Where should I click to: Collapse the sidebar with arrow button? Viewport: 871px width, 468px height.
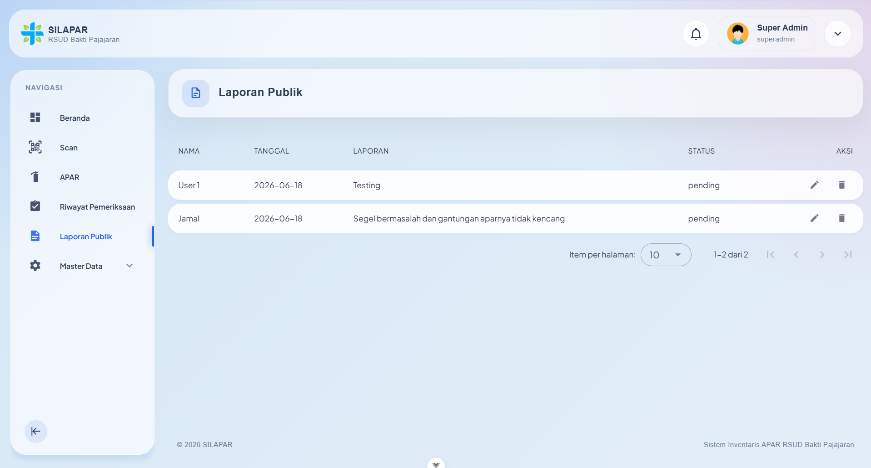tap(36, 431)
